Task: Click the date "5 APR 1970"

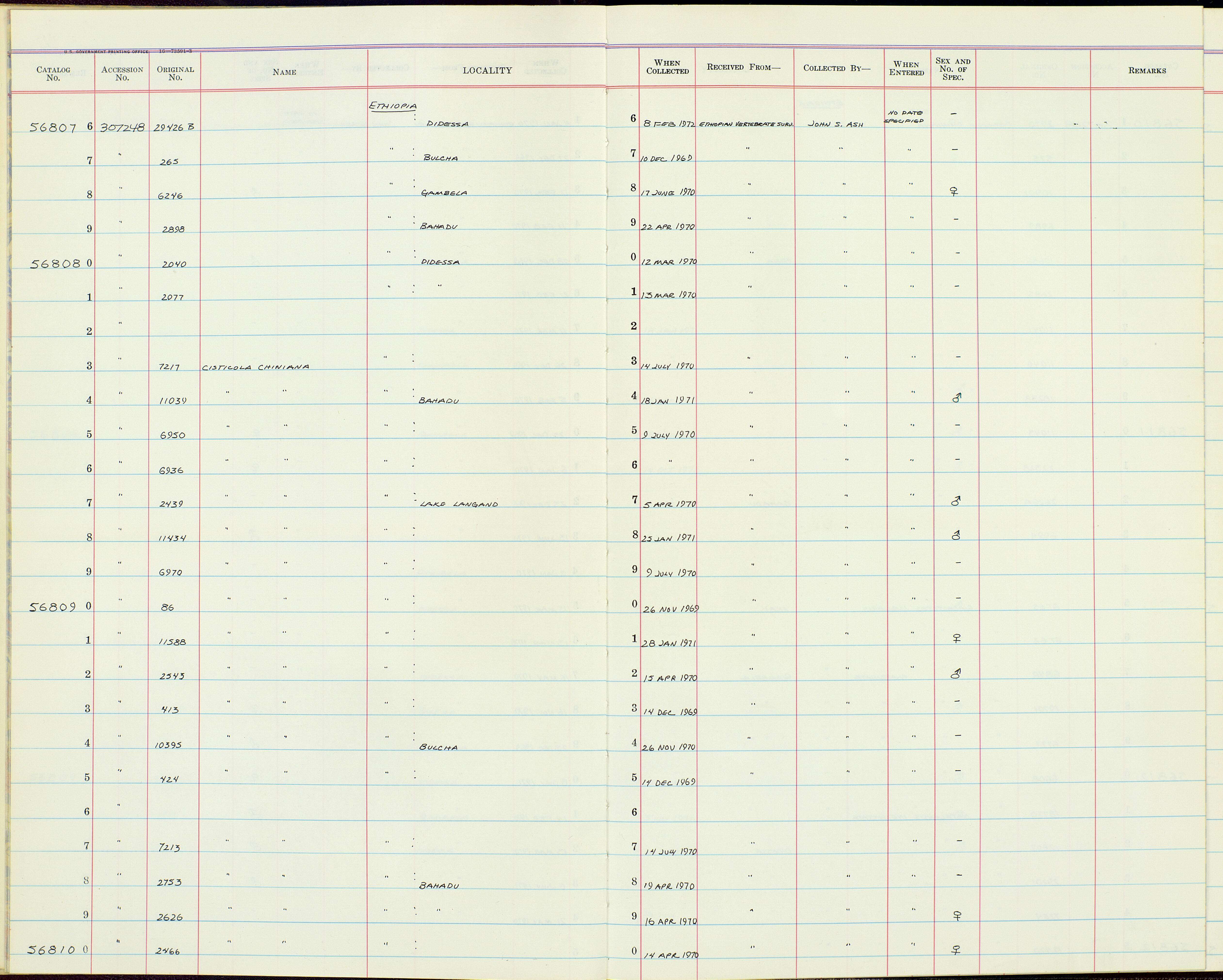Action: 669,504
